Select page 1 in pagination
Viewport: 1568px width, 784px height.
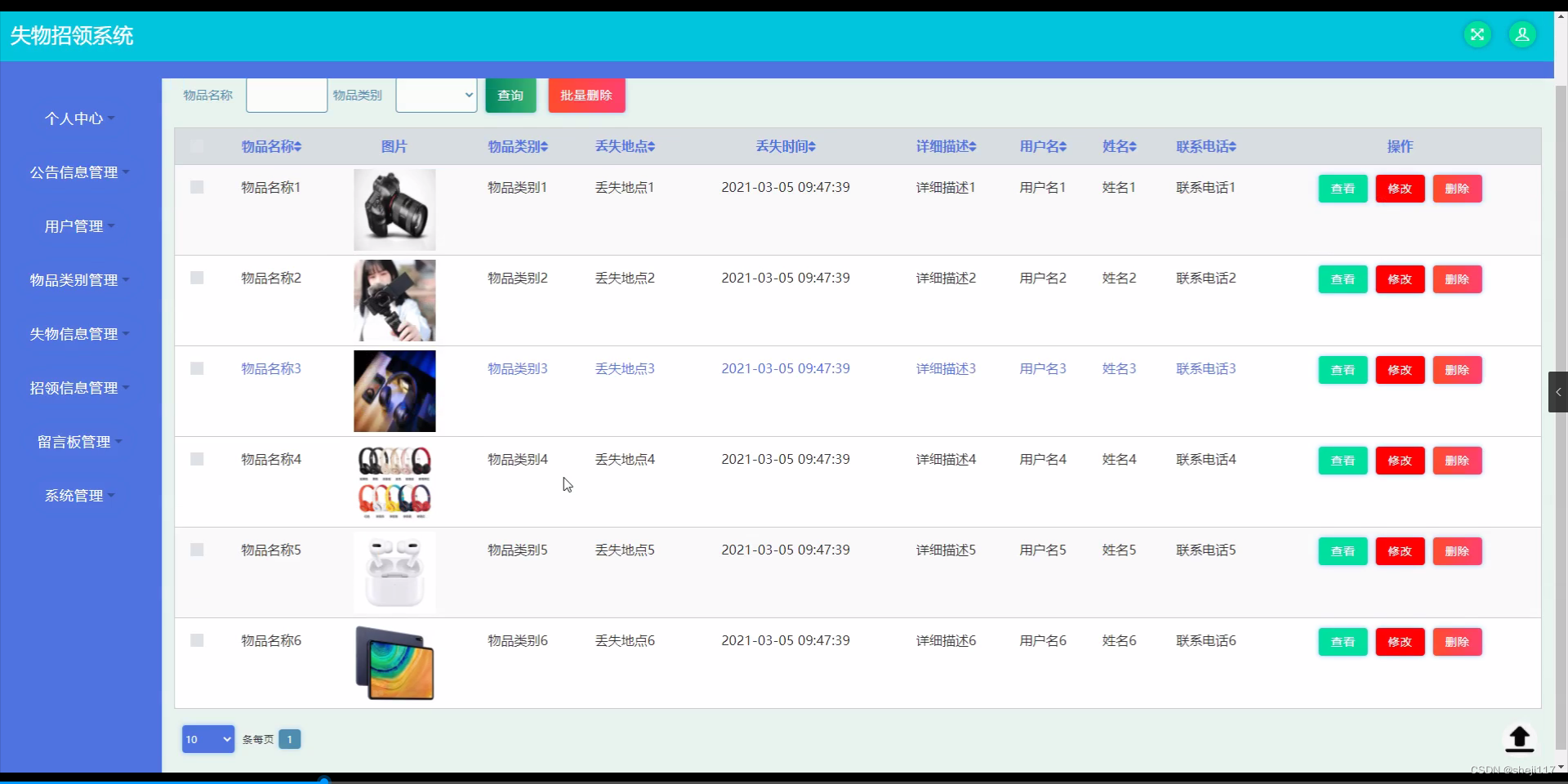[290, 739]
